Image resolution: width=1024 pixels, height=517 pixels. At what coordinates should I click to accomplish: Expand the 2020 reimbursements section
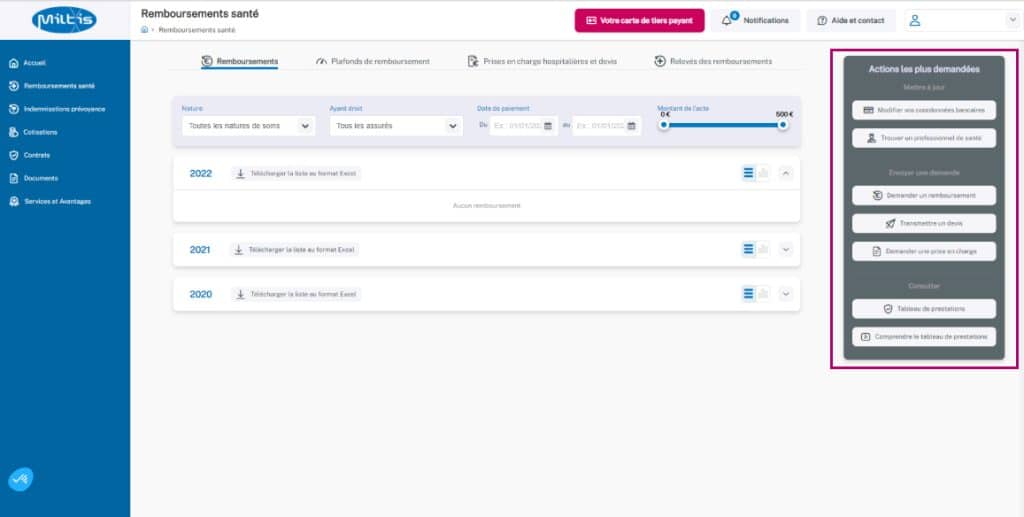tap(785, 294)
